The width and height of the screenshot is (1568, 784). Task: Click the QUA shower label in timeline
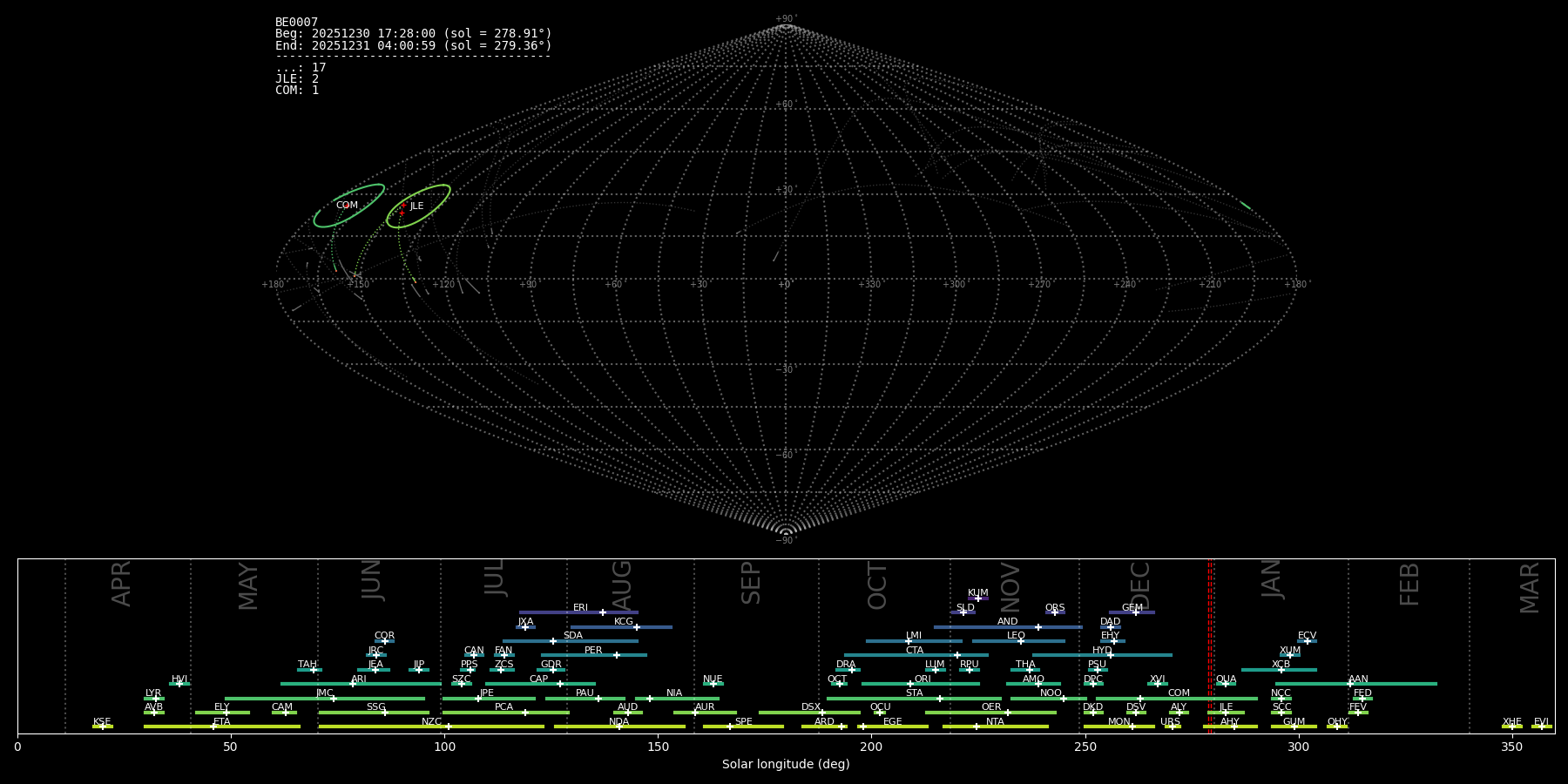coord(1226,679)
